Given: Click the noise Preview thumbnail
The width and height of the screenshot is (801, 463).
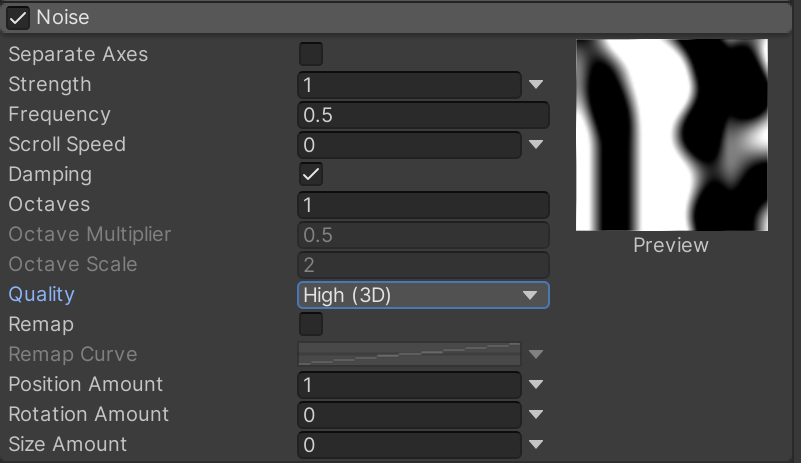Looking at the screenshot, I should 672,135.
